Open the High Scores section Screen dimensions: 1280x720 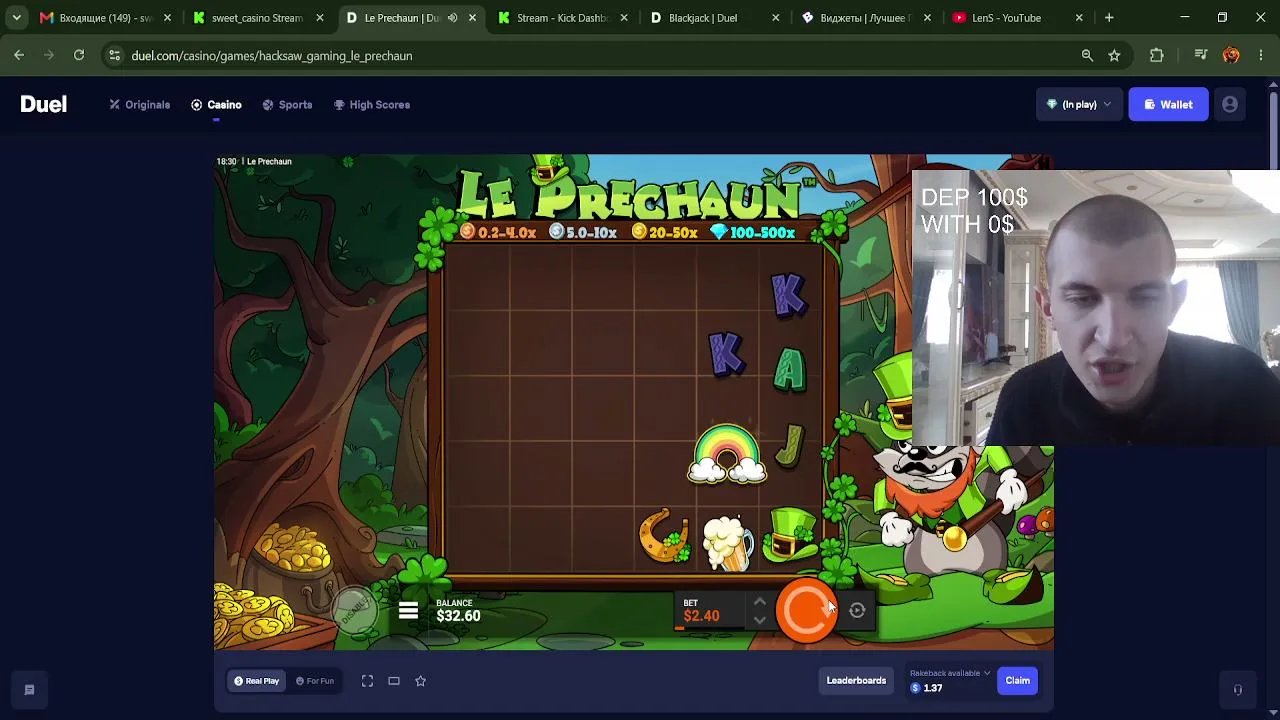pyautogui.click(x=372, y=105)
